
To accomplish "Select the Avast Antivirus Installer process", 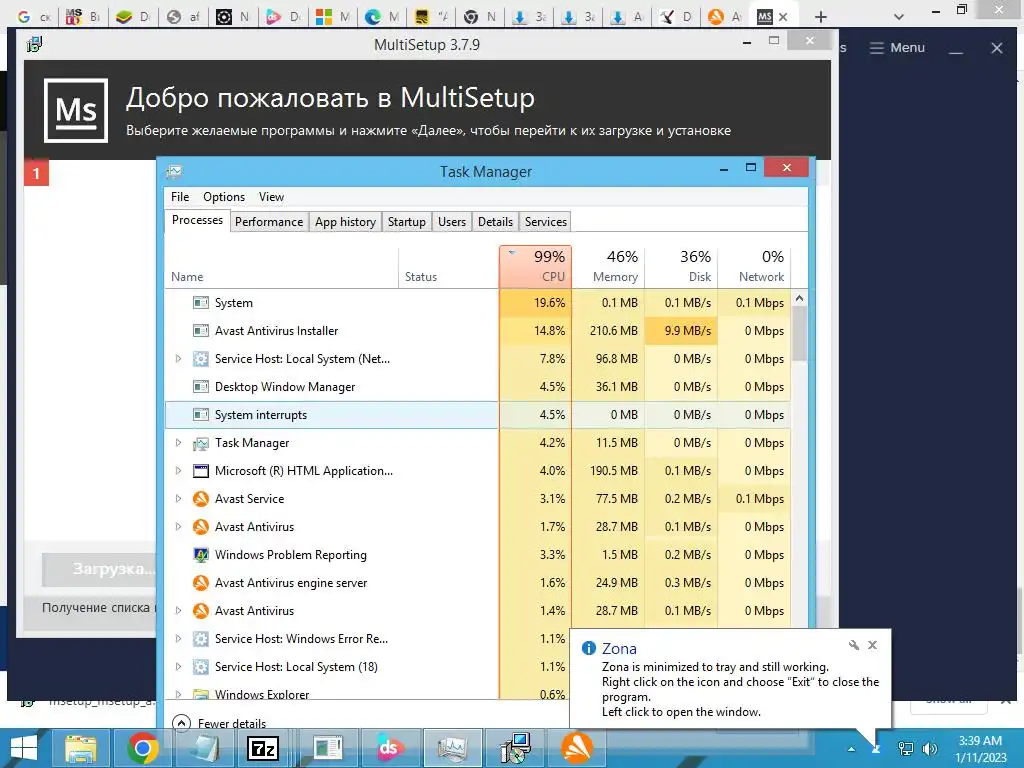I will [x=477, y=331].
